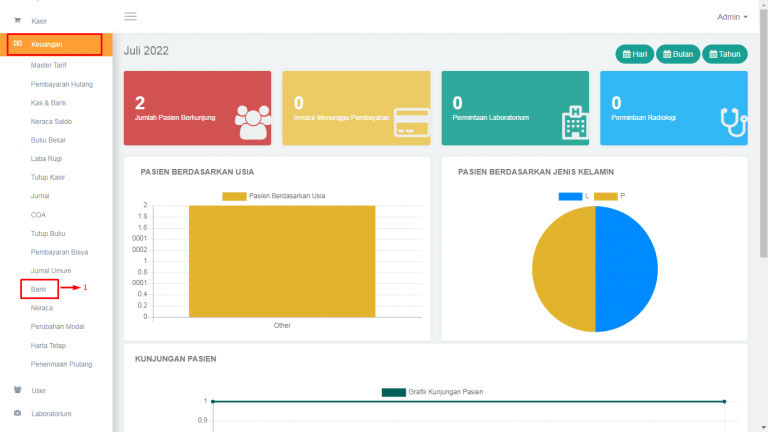Click the Permintaan Laboratorium card
Image resolution: width=768 pixels, height=432 pixels.
[515, 108]
